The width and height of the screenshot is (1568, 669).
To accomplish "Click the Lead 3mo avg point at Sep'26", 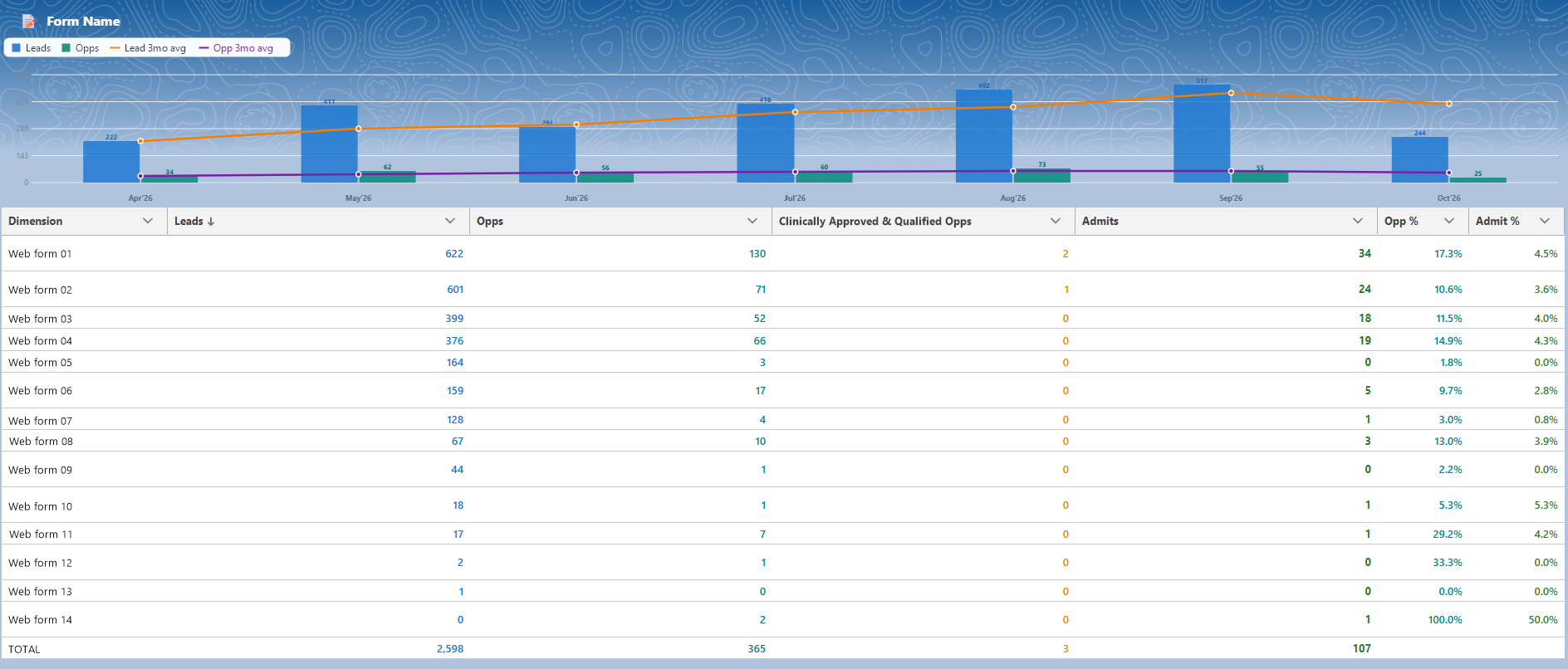I will tap(1231, 93).
